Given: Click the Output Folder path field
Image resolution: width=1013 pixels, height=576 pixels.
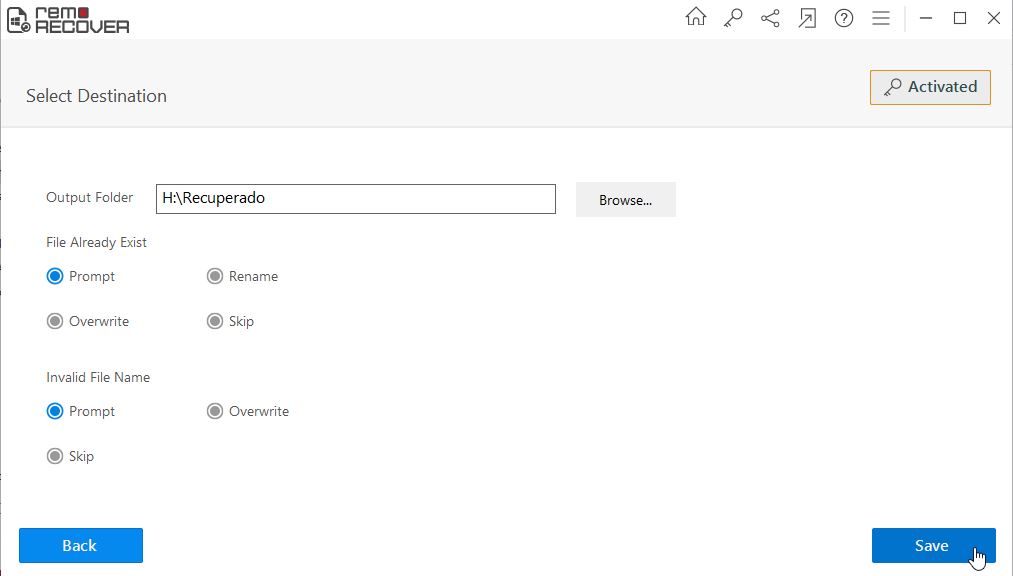Looking at the screenshot, I should coord(355,198).
